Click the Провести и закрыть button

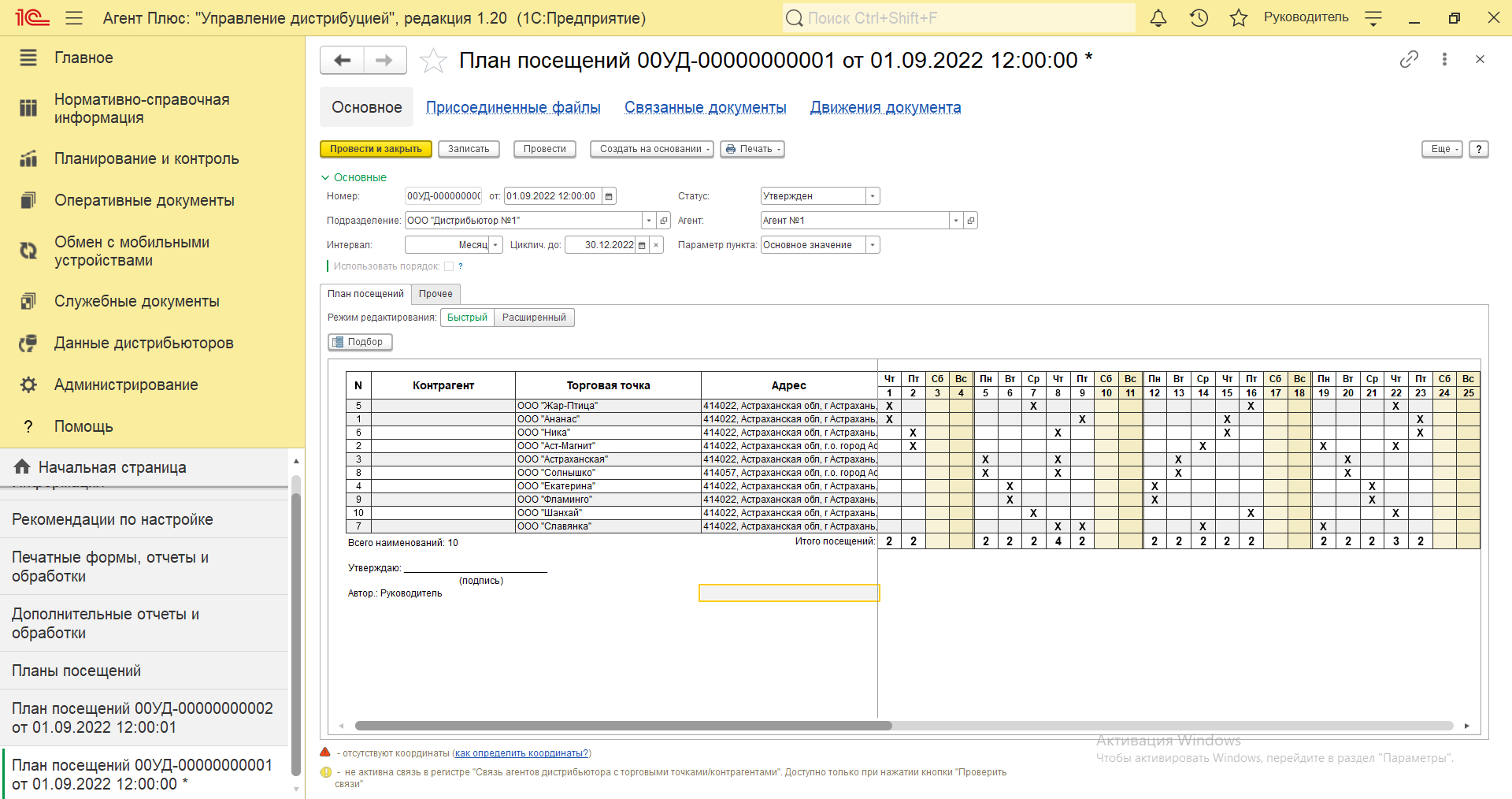(376, 149)
